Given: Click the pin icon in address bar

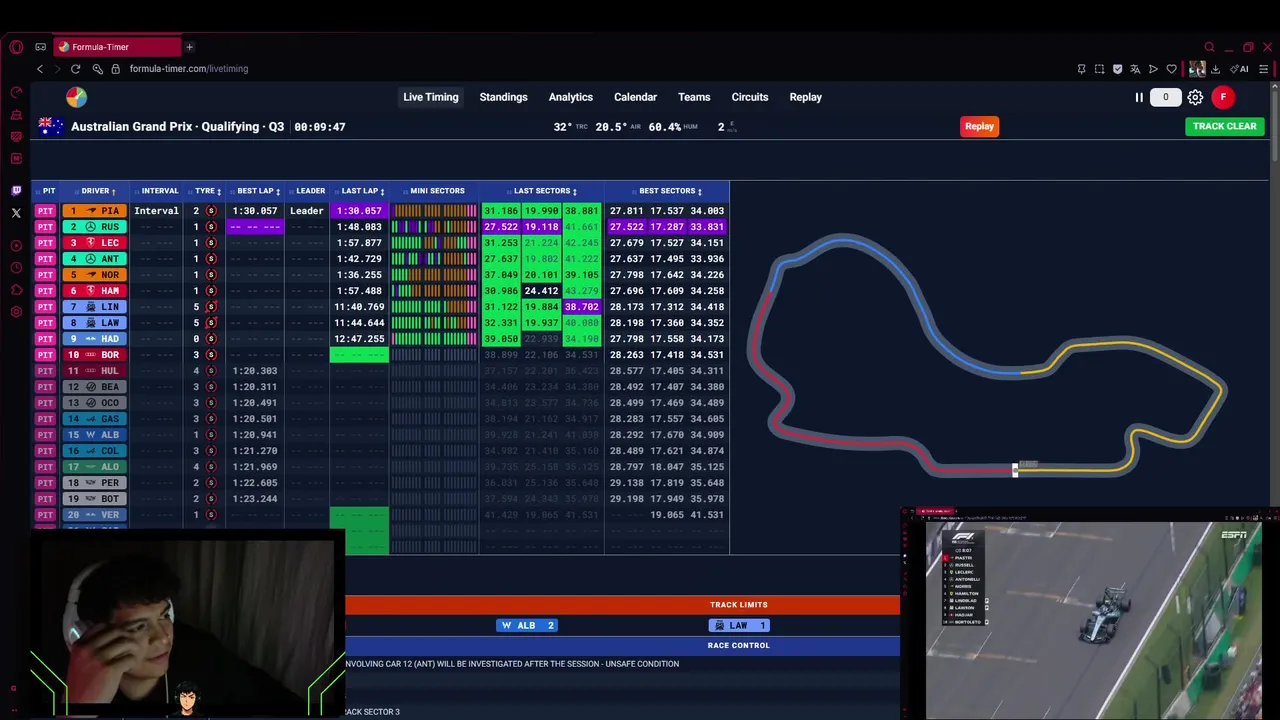Looking at the screenshot, I should [x=1081, y=69].
